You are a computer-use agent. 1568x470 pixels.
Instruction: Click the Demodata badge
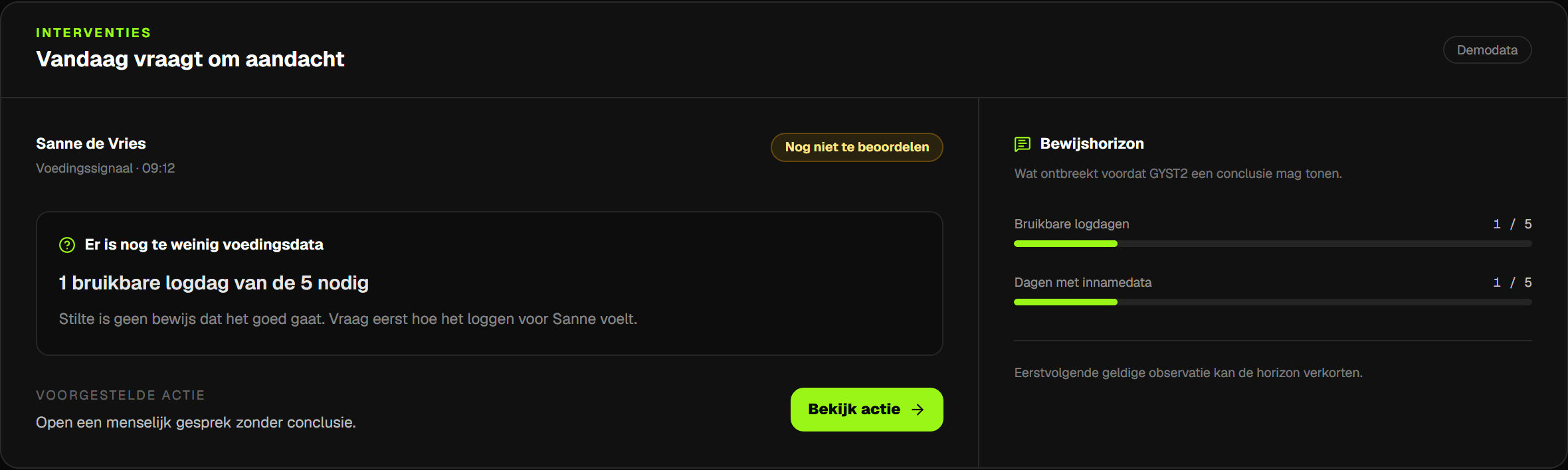pos(1487,50)
